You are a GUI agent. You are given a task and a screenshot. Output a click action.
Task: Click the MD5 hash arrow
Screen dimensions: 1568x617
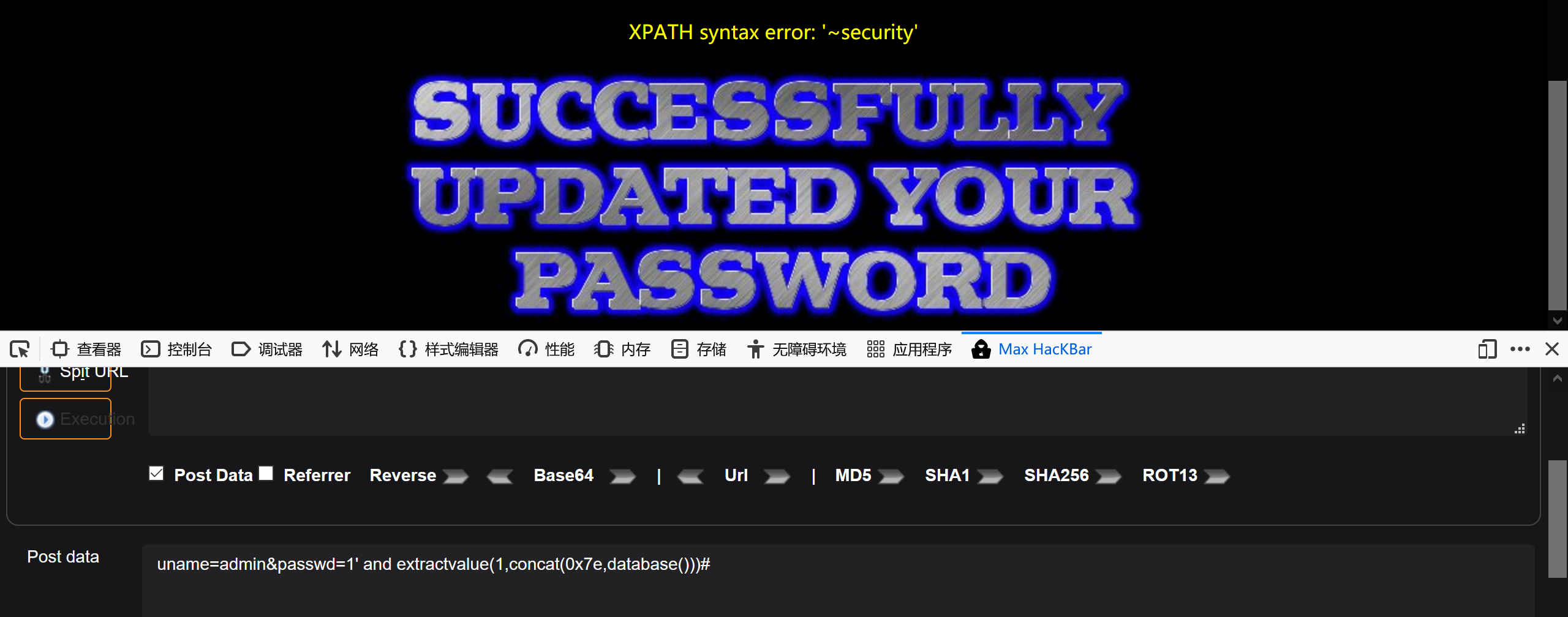[x=891, y=476]
